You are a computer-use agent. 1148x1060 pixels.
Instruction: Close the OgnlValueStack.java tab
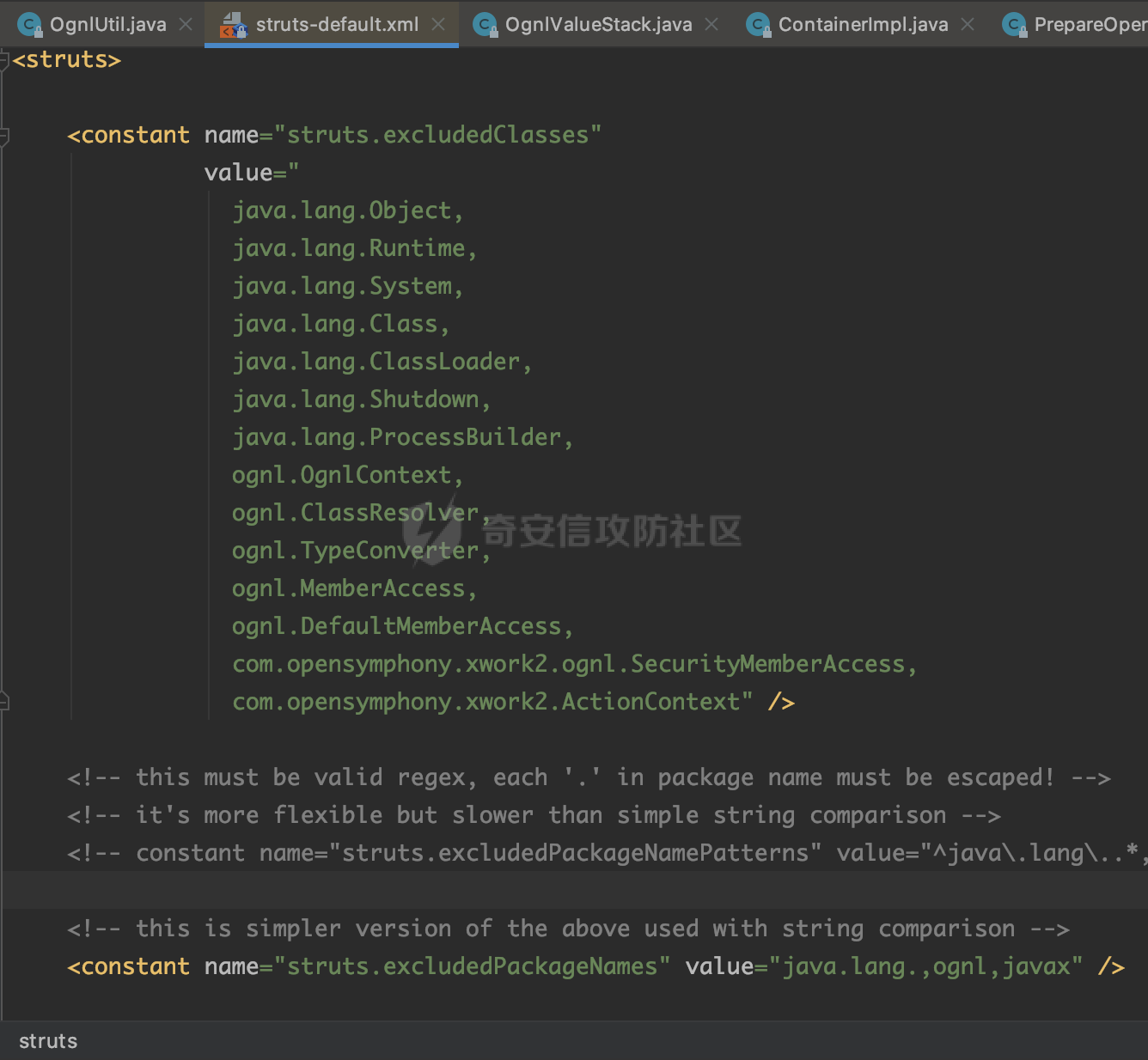pos(711,24)
